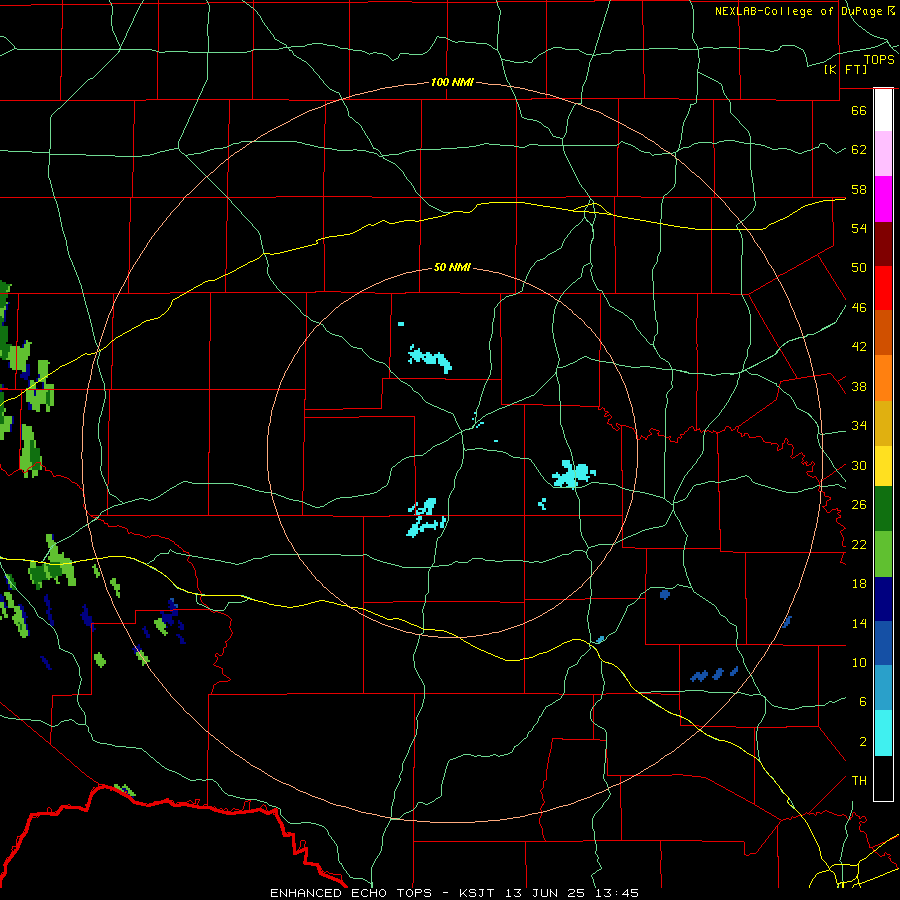Click the cyan echo cluster below the 50 NMI label
900x900 pixels.
(429, 358)
